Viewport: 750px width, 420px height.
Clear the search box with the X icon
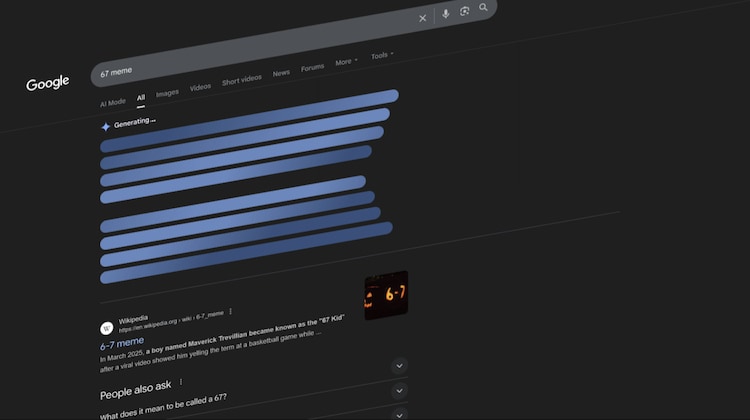tap(422, 17)
